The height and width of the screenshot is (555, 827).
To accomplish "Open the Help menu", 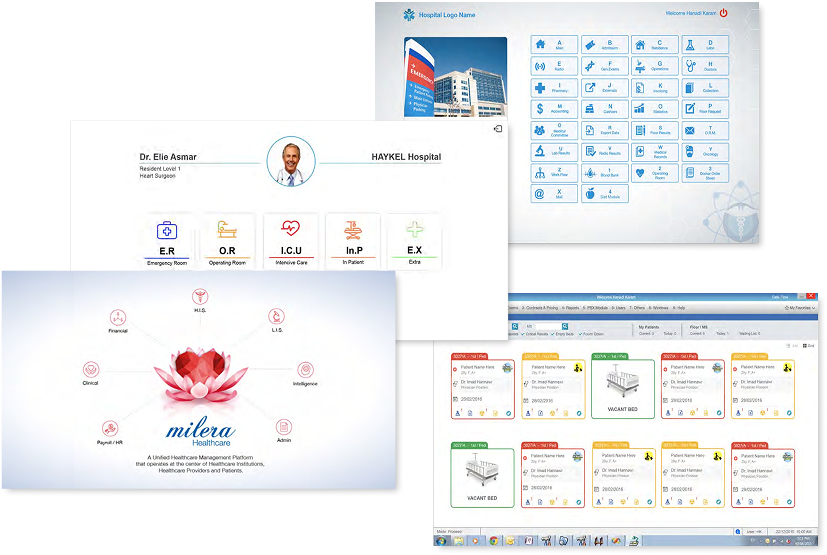I will (679, 308).
